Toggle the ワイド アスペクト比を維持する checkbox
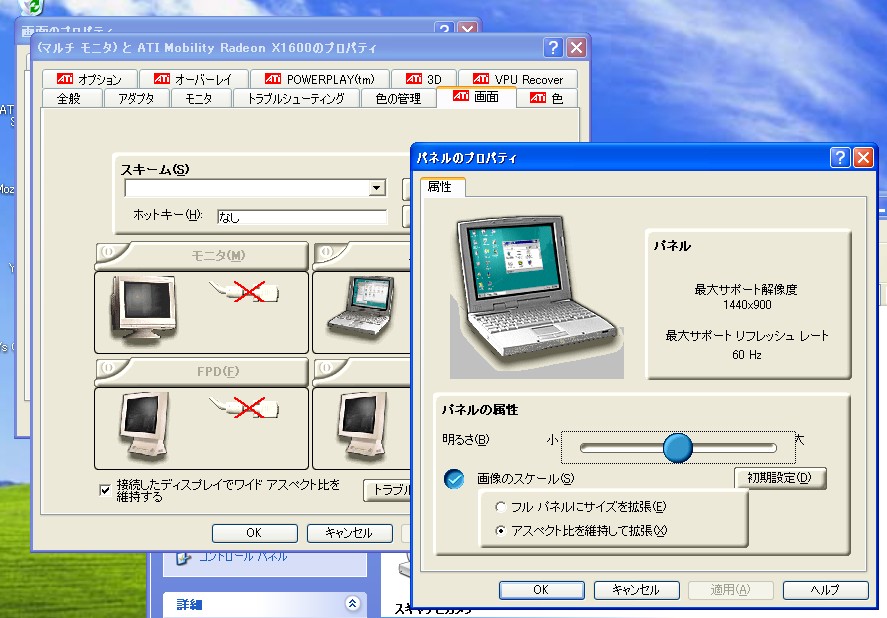Viewport: 887px width, 618px height. (105, 490)
